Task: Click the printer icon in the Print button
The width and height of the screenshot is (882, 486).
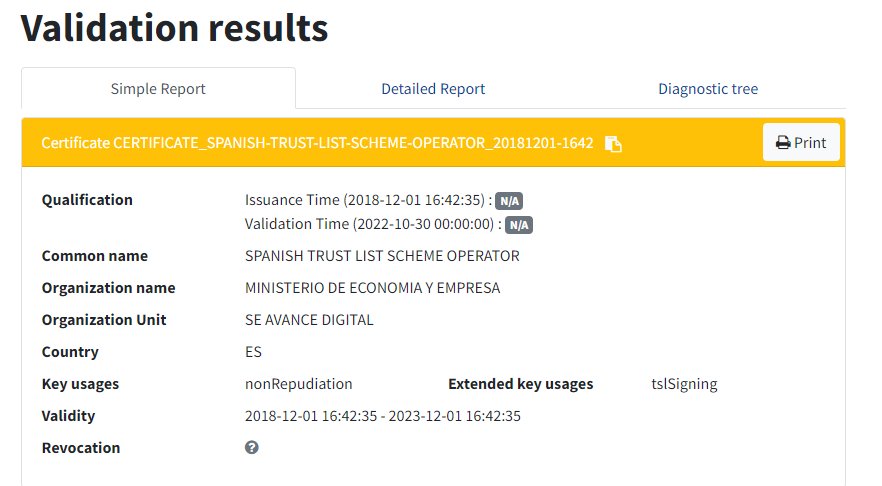Action: point(783,143)
